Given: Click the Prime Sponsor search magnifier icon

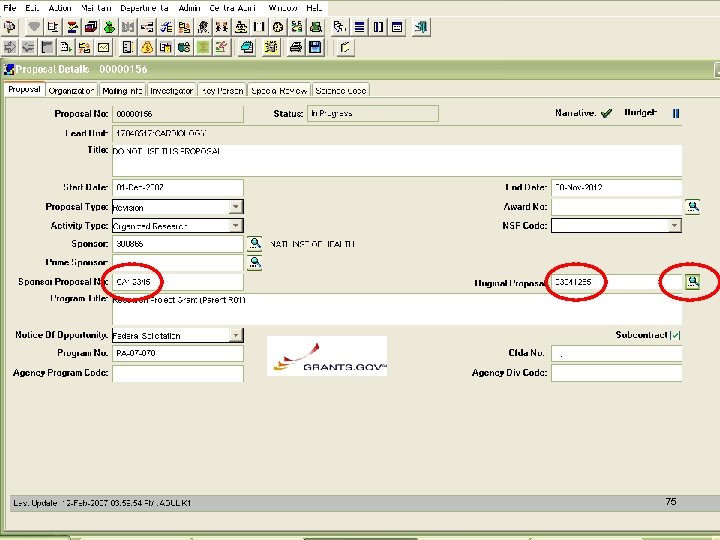Looking at the screenshot, I should pyautogui.click(x=255, y=263).
